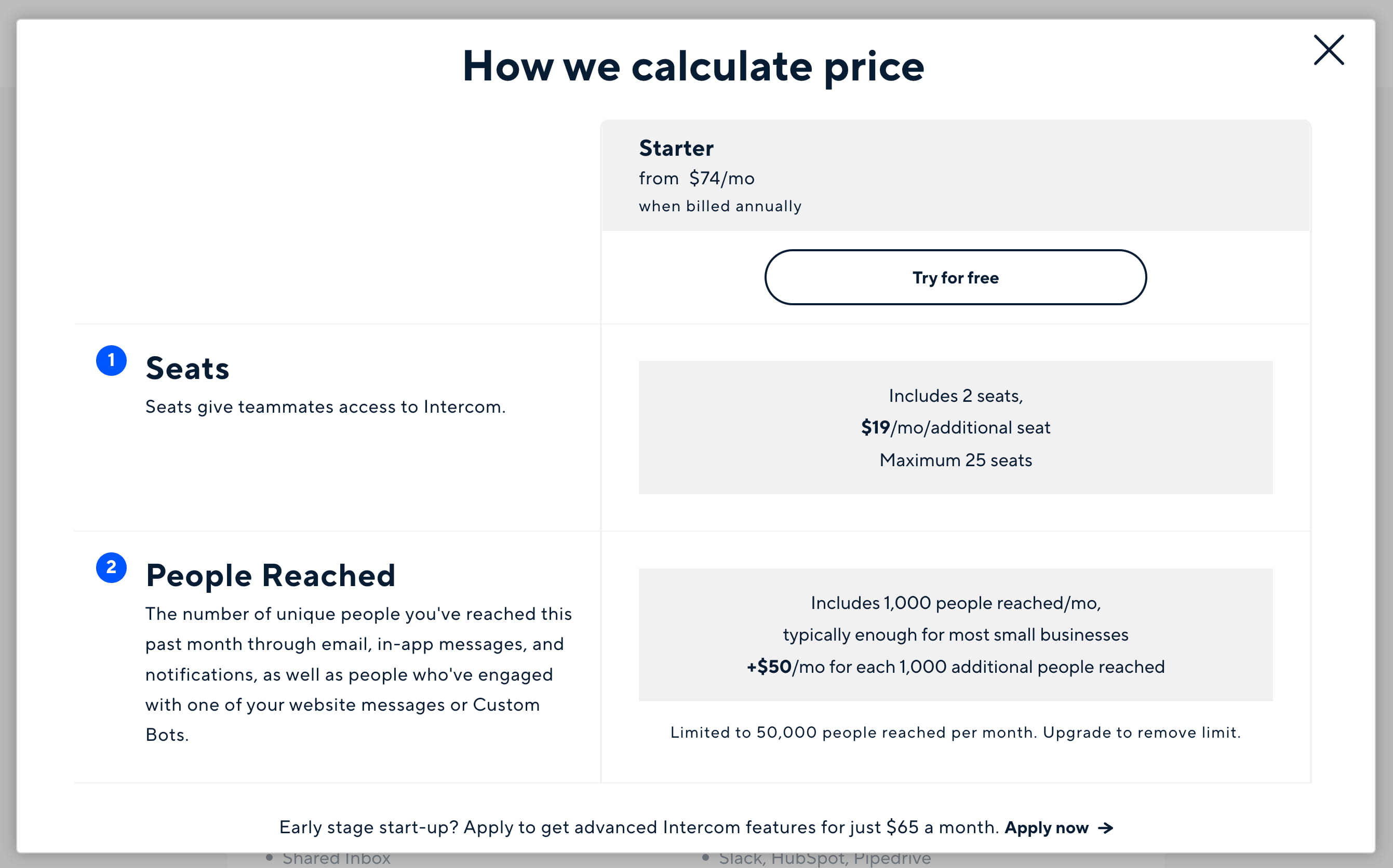Click the "How we calculate price" title

(693, 66)
